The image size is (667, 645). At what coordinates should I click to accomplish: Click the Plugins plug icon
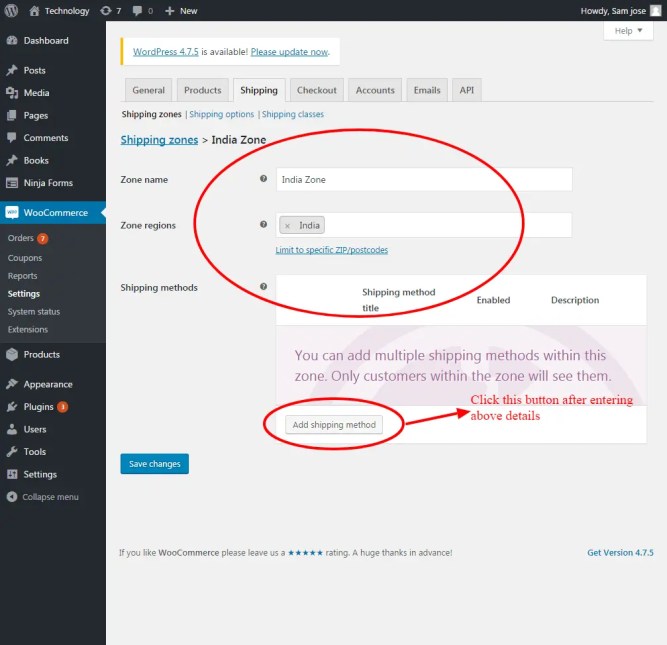click(12, 407)
